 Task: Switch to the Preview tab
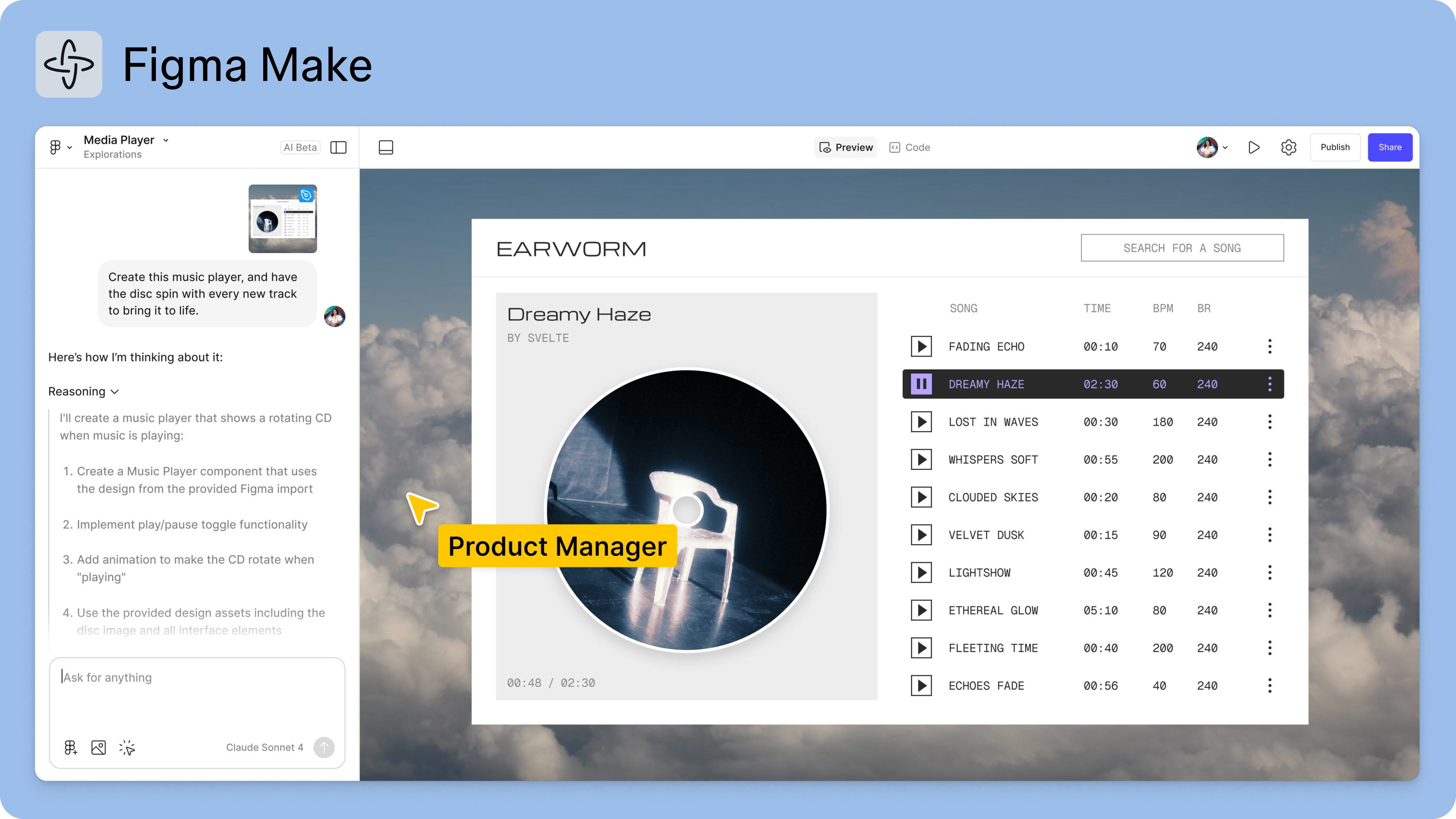point(845,147)
